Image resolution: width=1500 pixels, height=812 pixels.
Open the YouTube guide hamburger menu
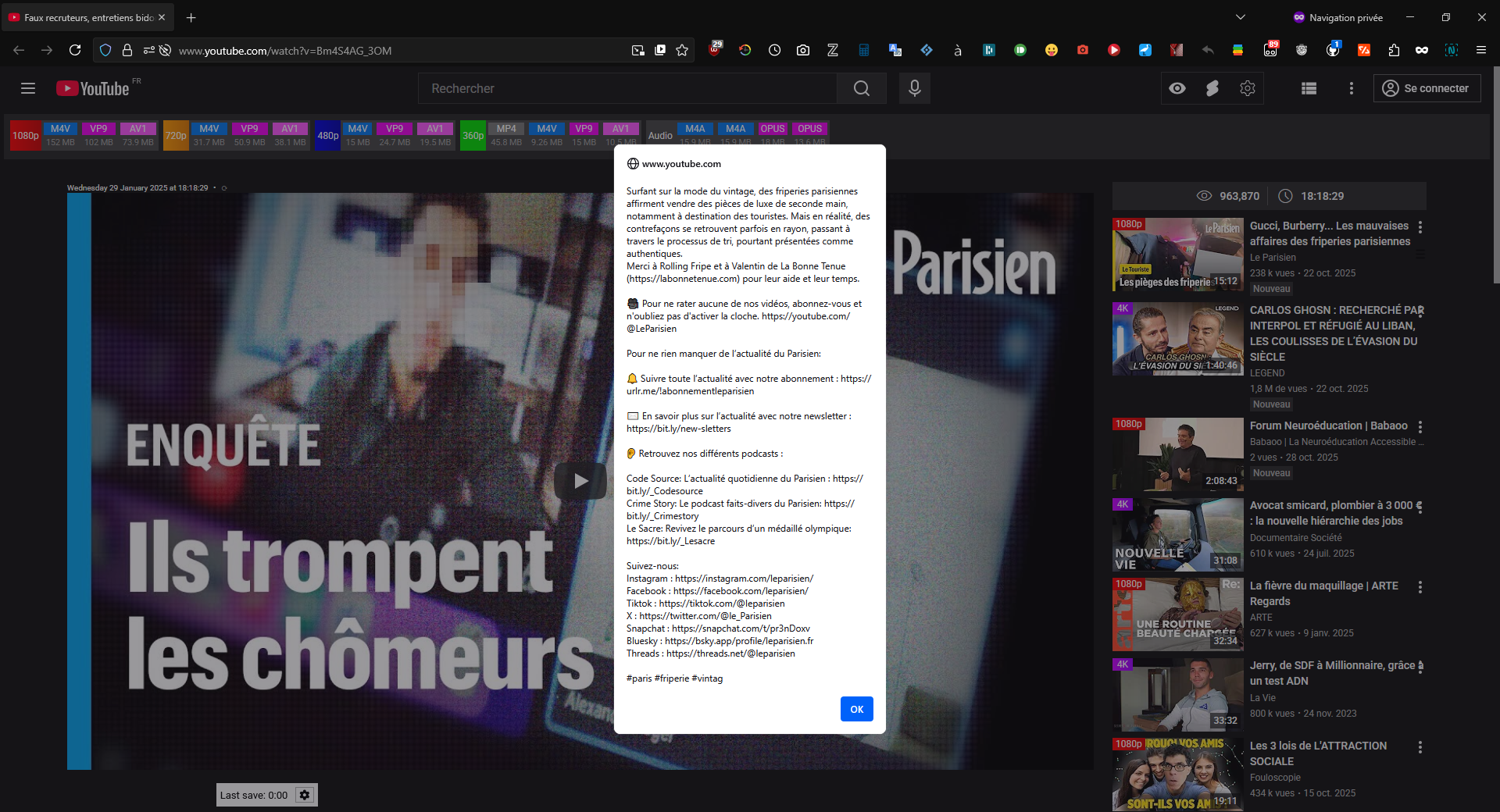click(x=28, y=88)
